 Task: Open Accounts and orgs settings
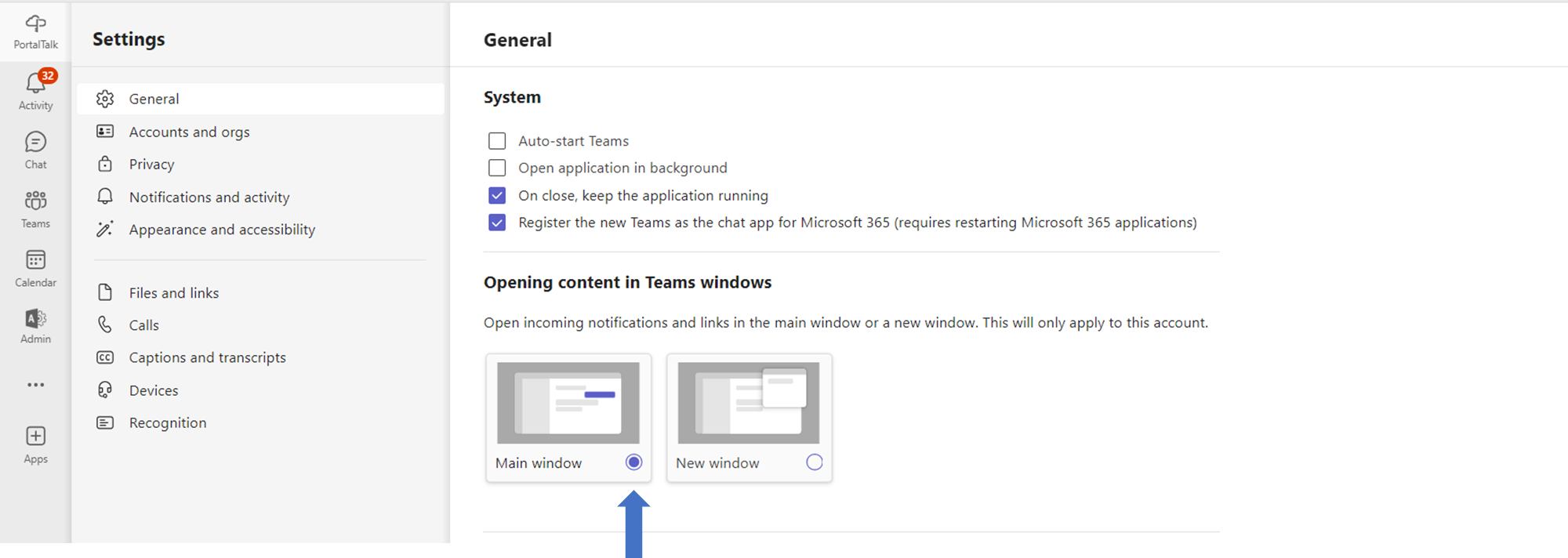click(189, 132)
